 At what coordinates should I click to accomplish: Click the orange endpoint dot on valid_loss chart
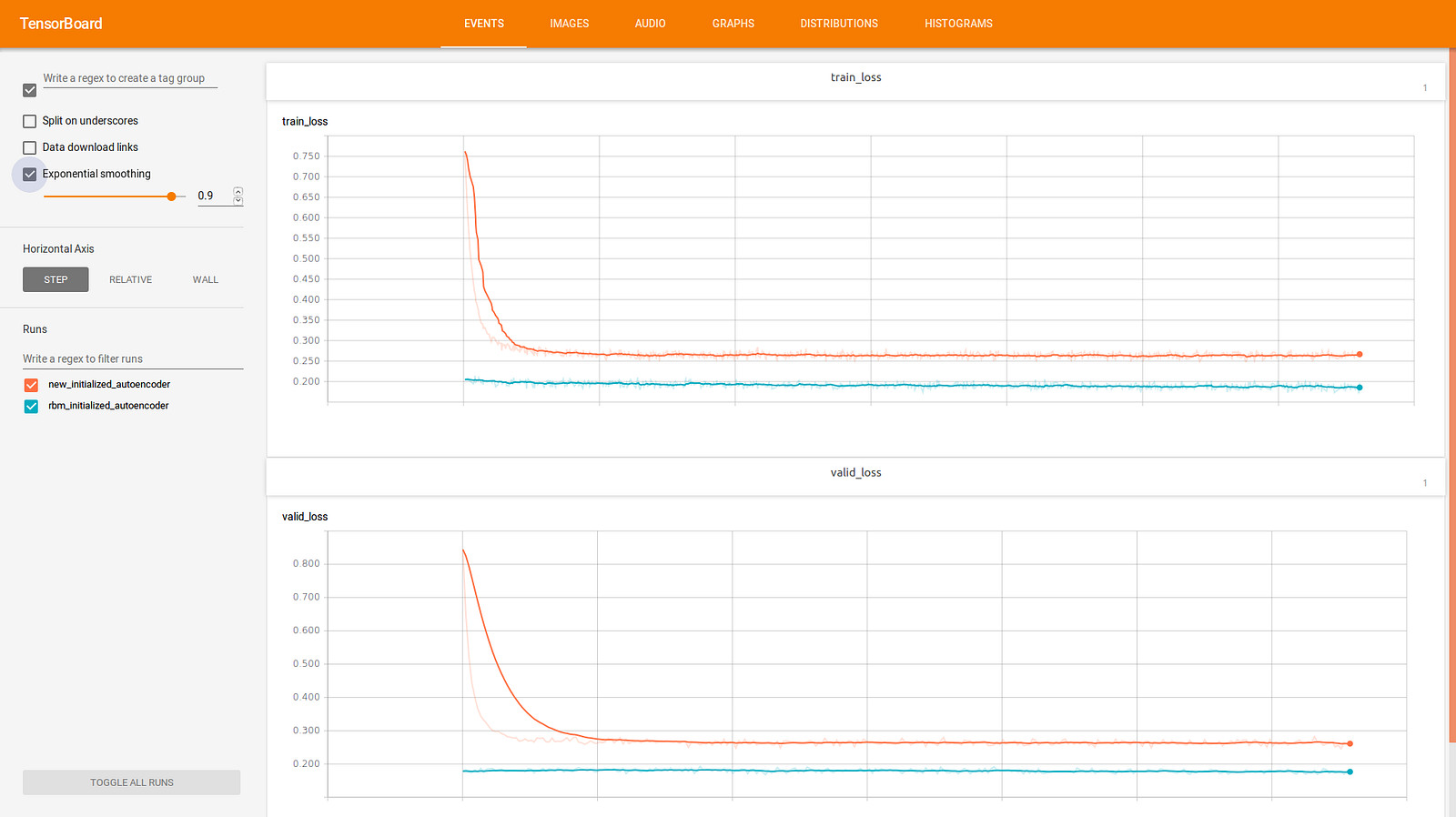1350,743
